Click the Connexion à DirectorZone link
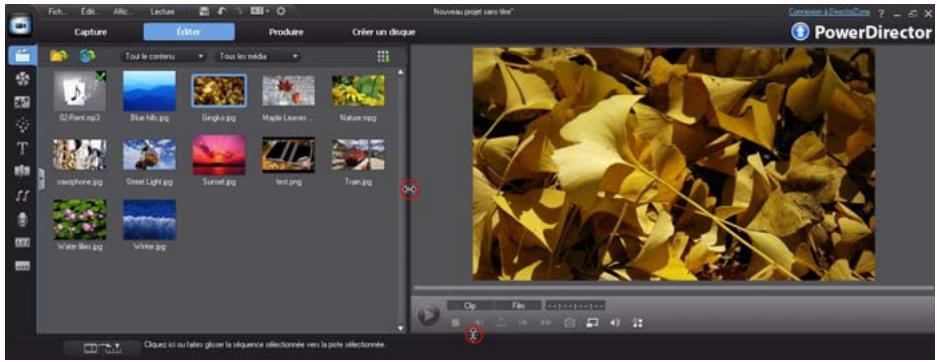The image size is (937, 362). 830,12
